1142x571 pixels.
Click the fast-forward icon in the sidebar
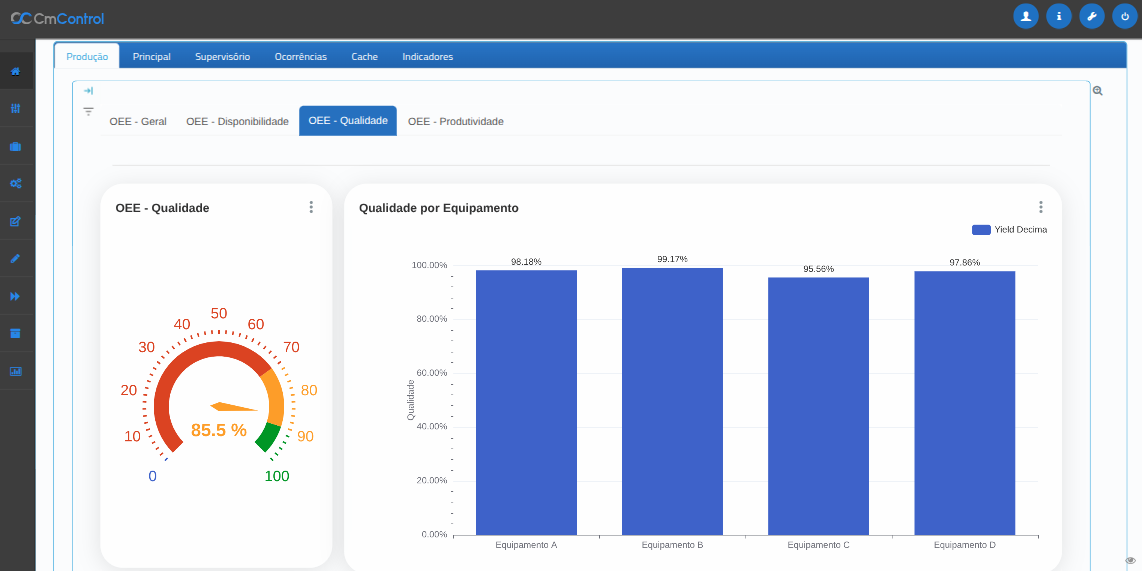coord(15,296)
